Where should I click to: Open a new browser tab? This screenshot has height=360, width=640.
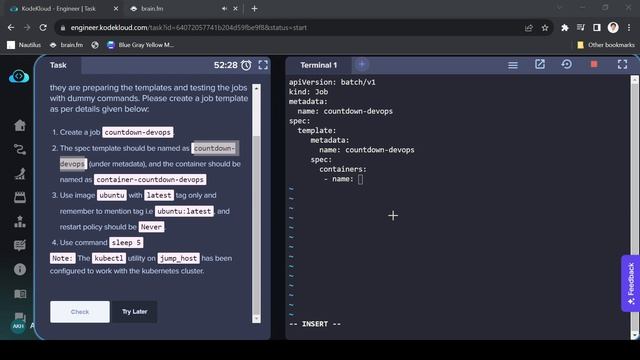tap(254, 8)
